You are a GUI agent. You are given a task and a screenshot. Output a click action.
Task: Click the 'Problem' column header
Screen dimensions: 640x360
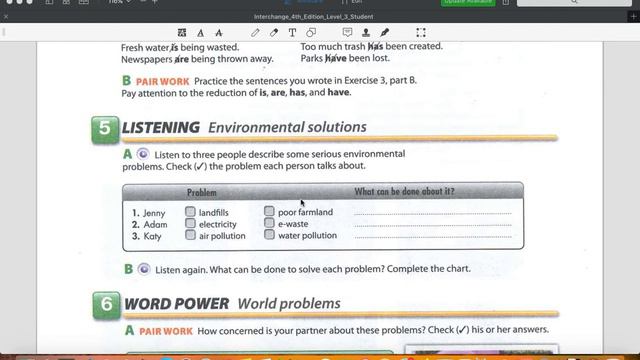click(x=202, y=192)
